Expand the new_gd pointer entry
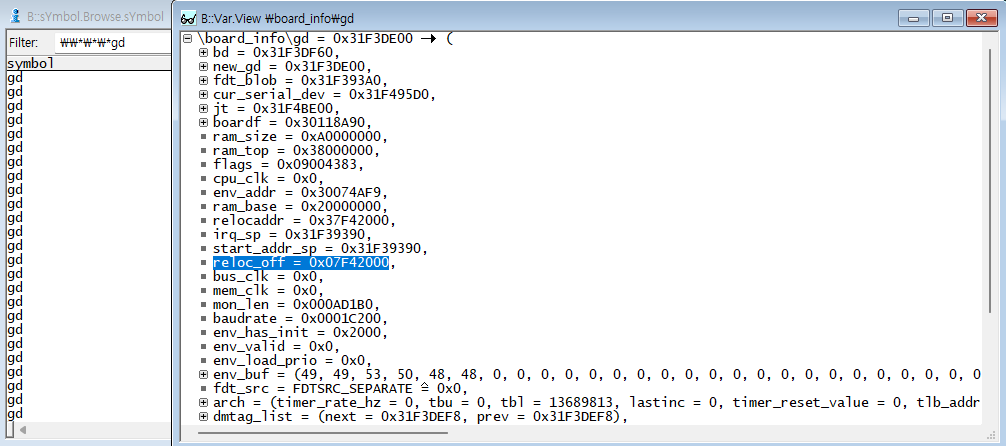The height and width of the screenshot is (446, 1006). coord(203,66)
